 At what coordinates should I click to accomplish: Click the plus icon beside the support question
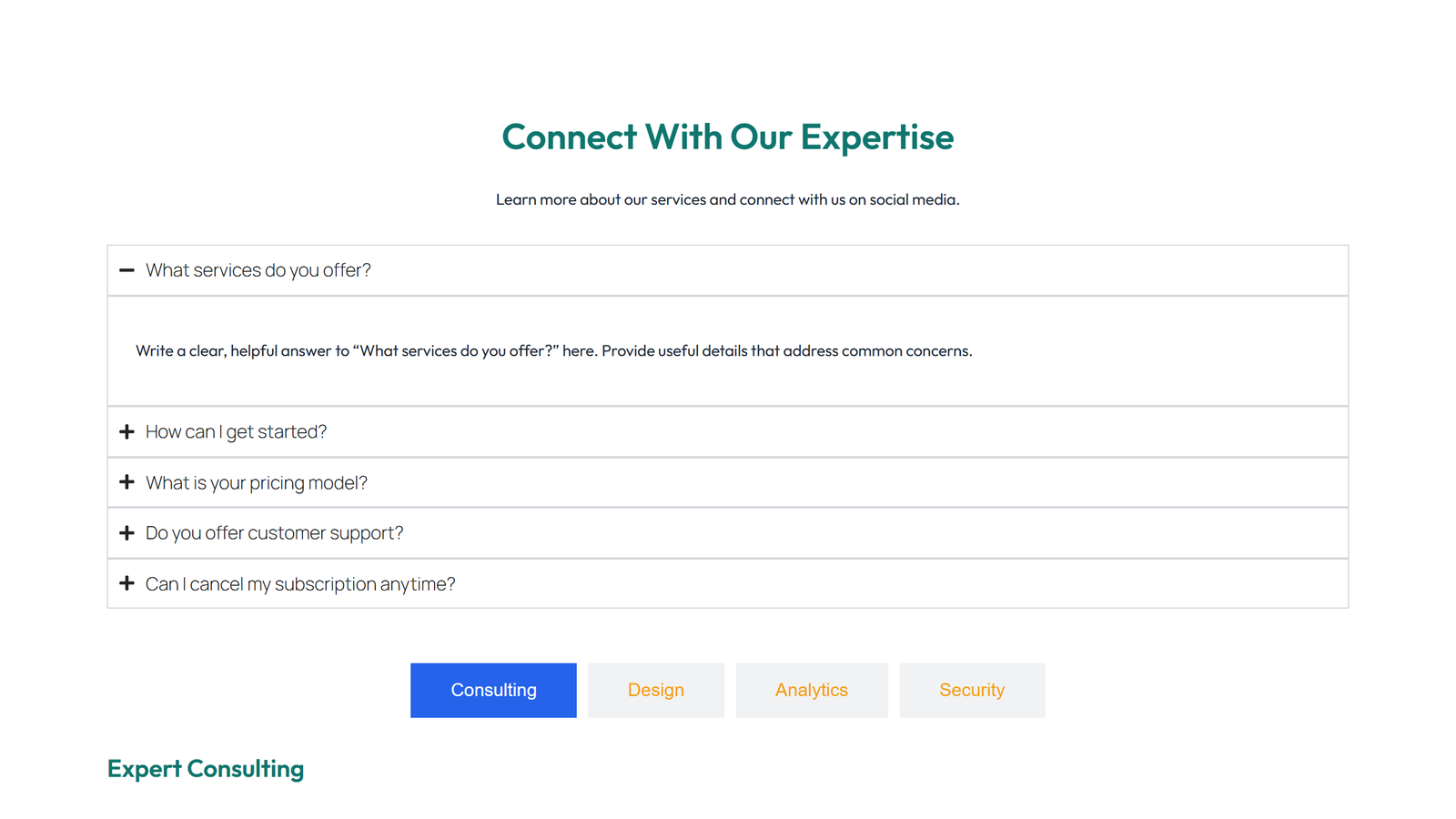tap(126, 532)
